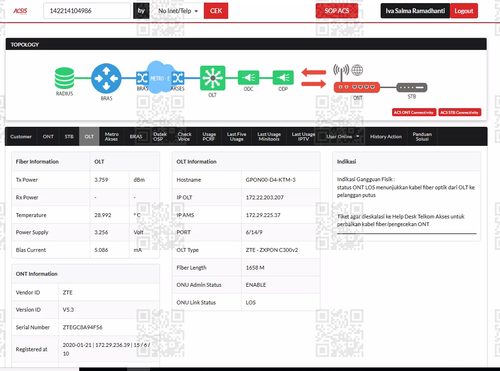Click the Logout button
The height and width of the screenshot is (371, 500).
point(464,11)
